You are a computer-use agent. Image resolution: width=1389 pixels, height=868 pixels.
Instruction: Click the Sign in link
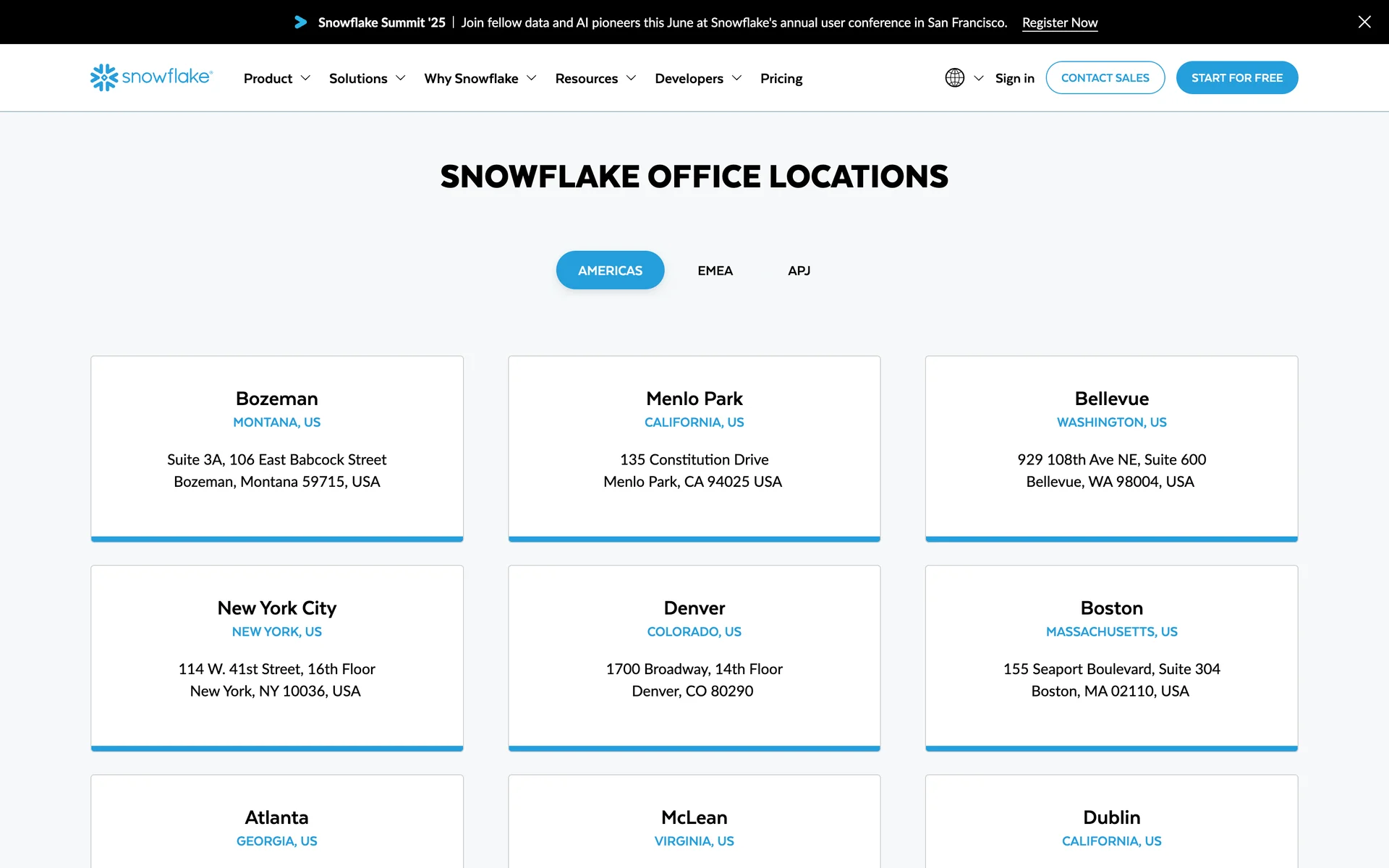tap(1014, 78)
